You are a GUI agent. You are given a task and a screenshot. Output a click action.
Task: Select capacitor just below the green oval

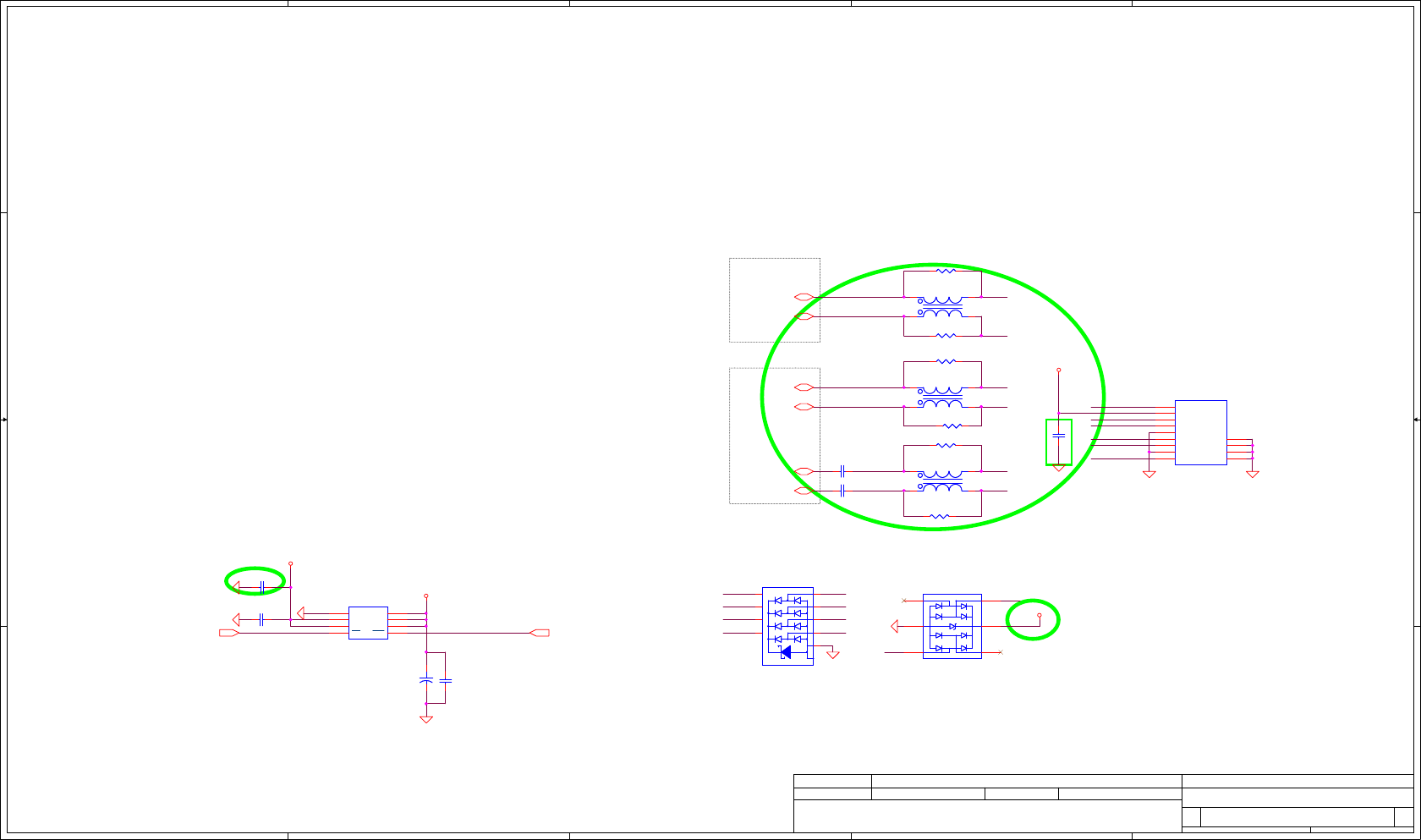point(262,619)
